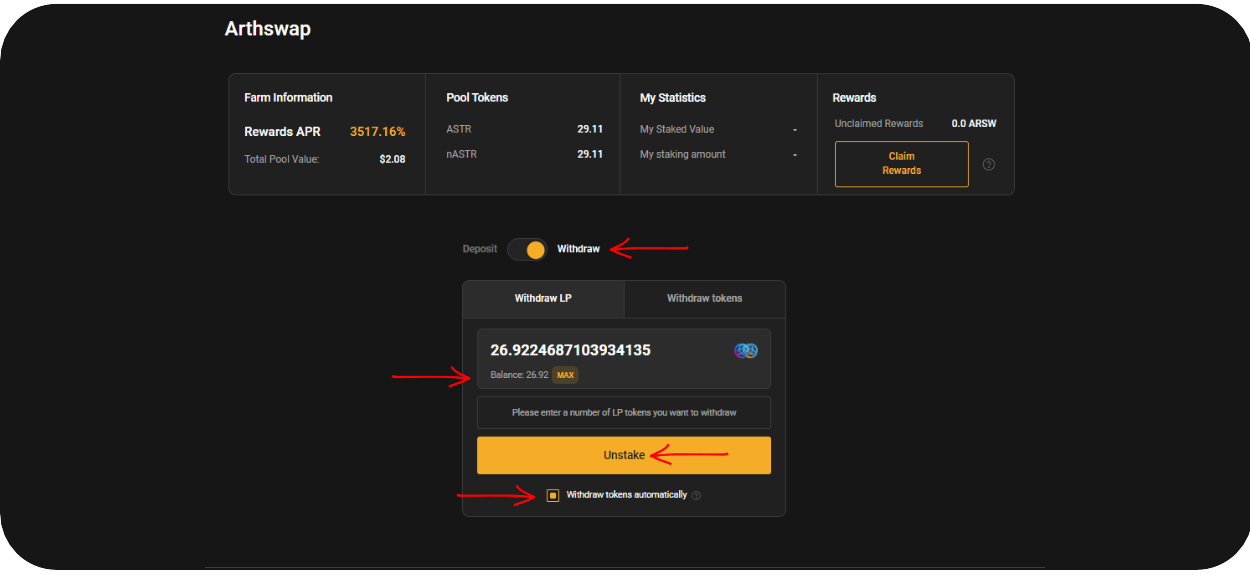The height and width of the screenshot is (575, 1250).
Task: Click the ASTR pool token row
Action: (523, 129)
